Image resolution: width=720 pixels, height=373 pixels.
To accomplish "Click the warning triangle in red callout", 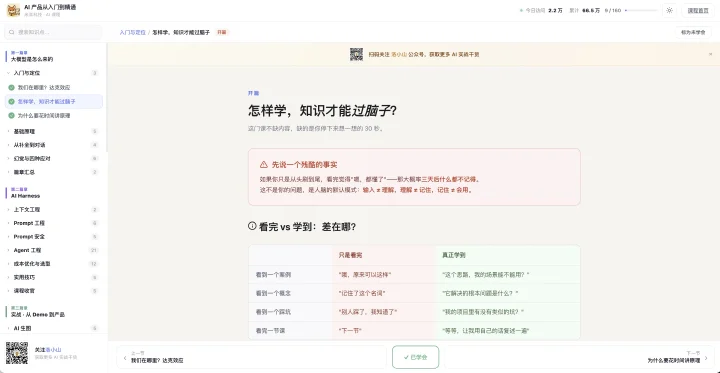I will pos(264,164).
